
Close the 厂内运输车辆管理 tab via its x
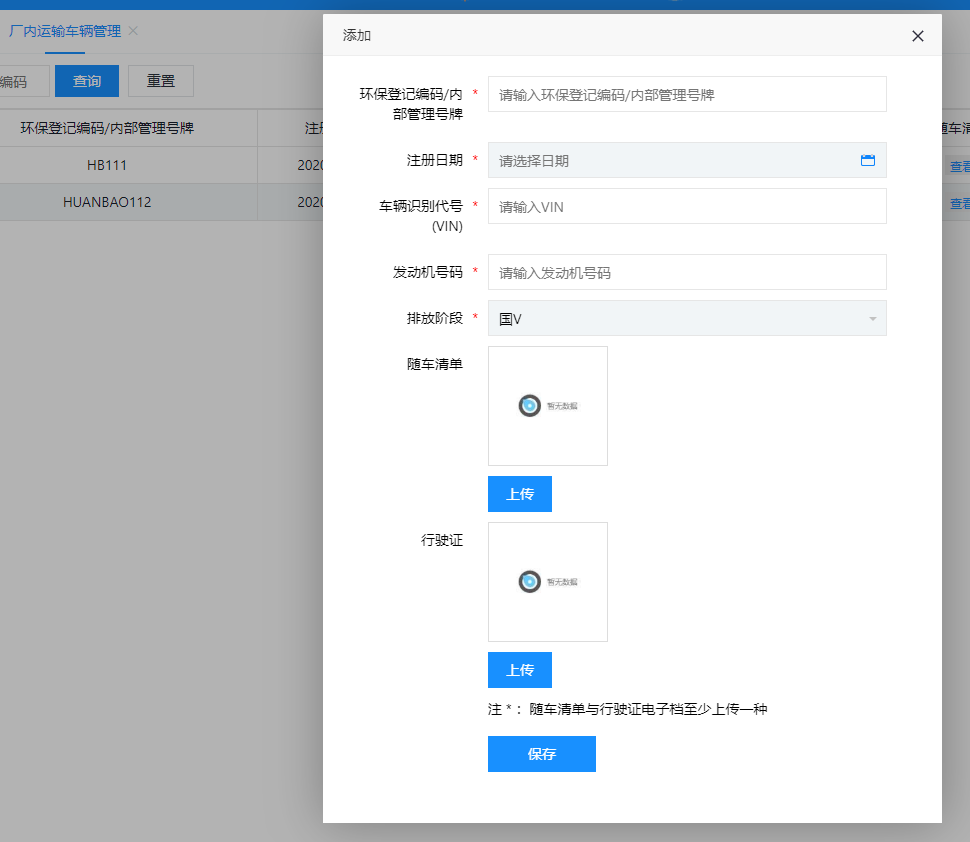click(133, 31)
